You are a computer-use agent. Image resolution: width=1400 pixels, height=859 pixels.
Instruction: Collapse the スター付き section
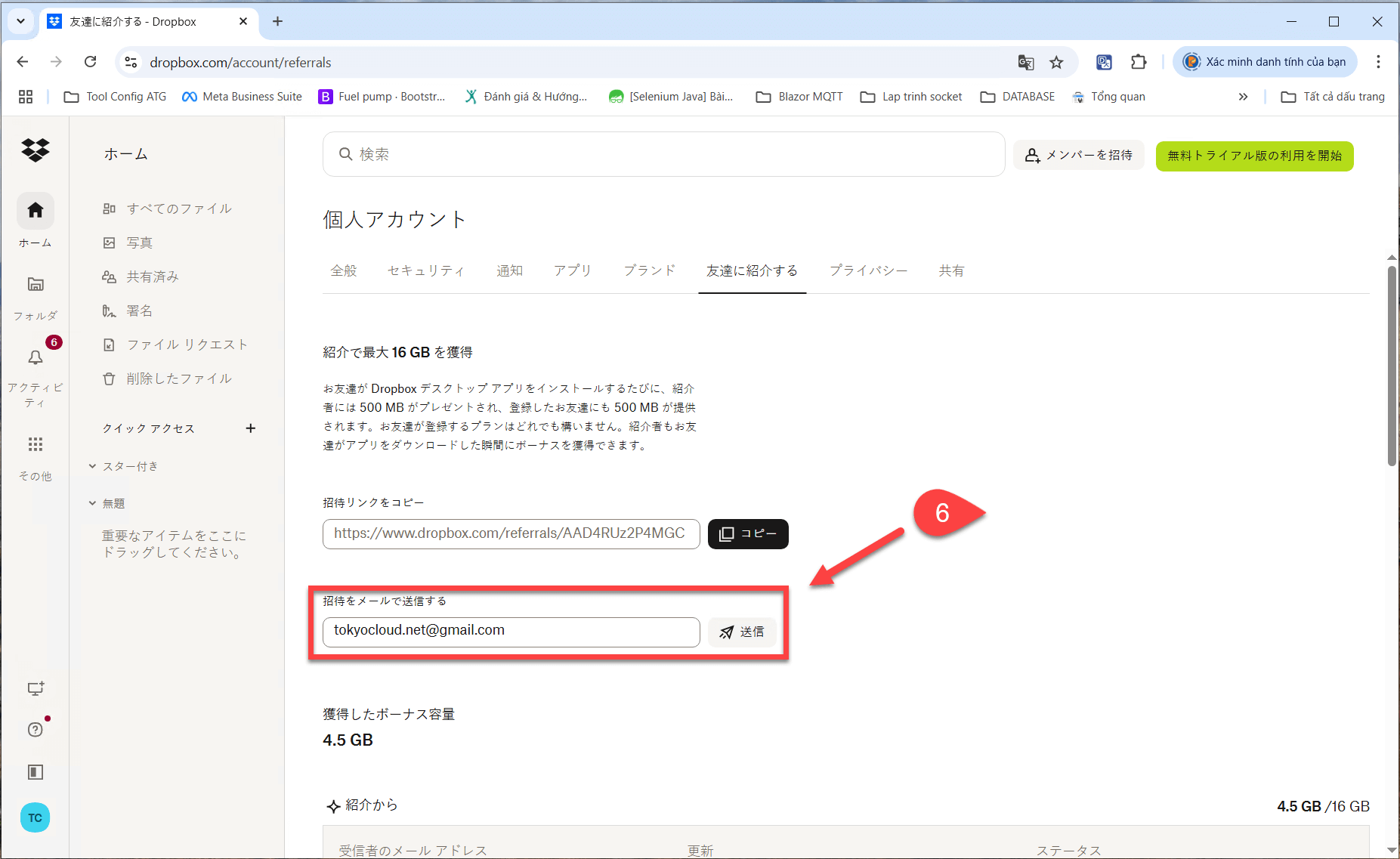[92, 466]
